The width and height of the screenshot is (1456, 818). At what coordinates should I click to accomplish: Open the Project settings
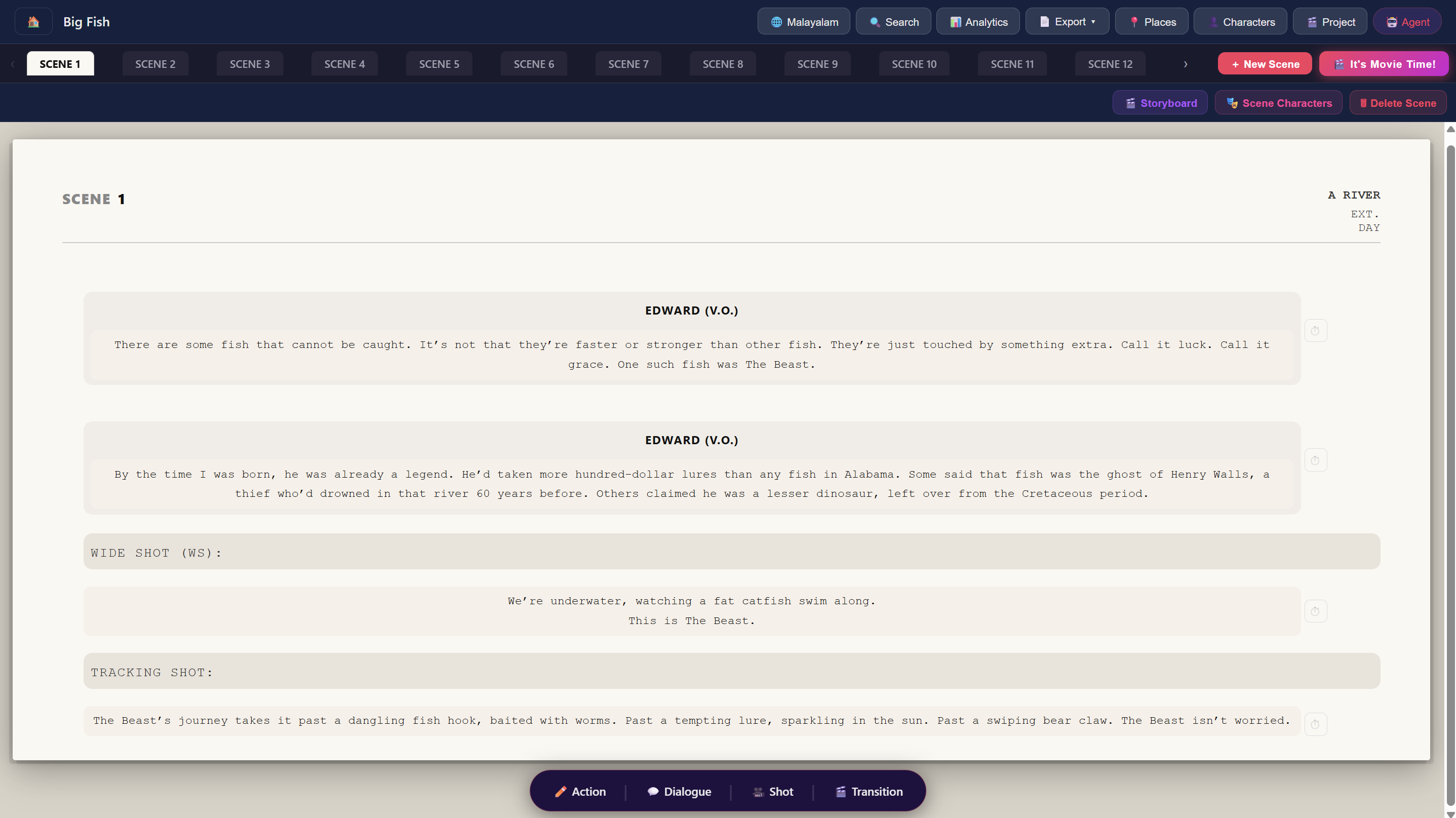(1329, 22)
